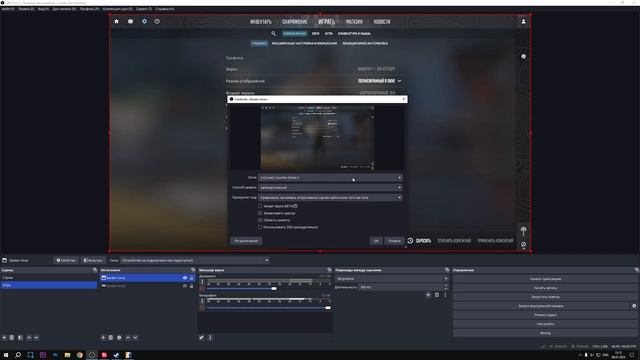Adjust transition duration stepper arrows
This screenshot has height=360, width=640.
446,287
